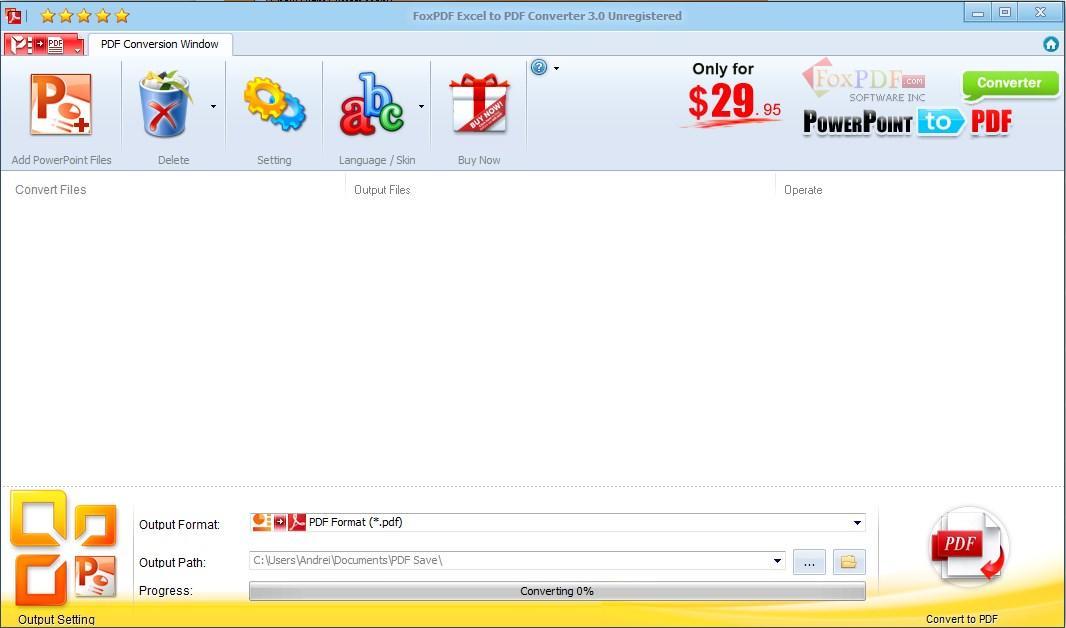Click the Language / Skin abc icon

[371, 105]
